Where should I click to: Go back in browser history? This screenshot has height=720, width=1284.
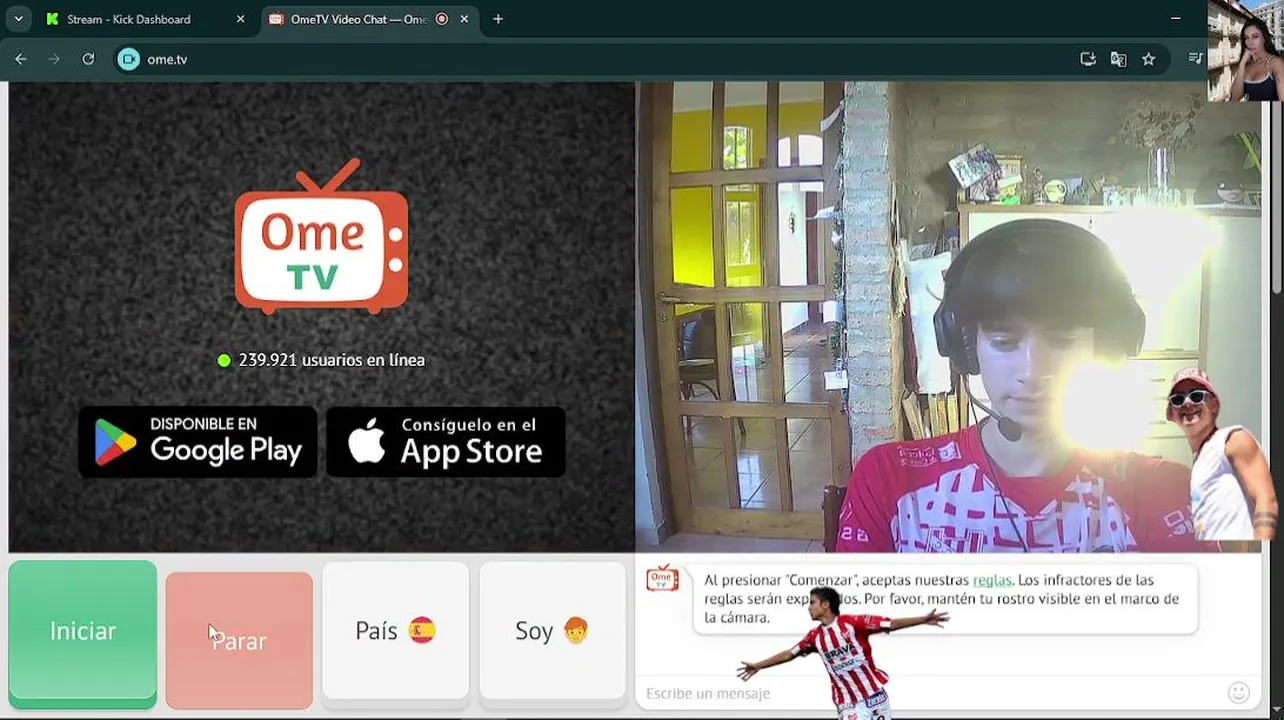point(21,59)
